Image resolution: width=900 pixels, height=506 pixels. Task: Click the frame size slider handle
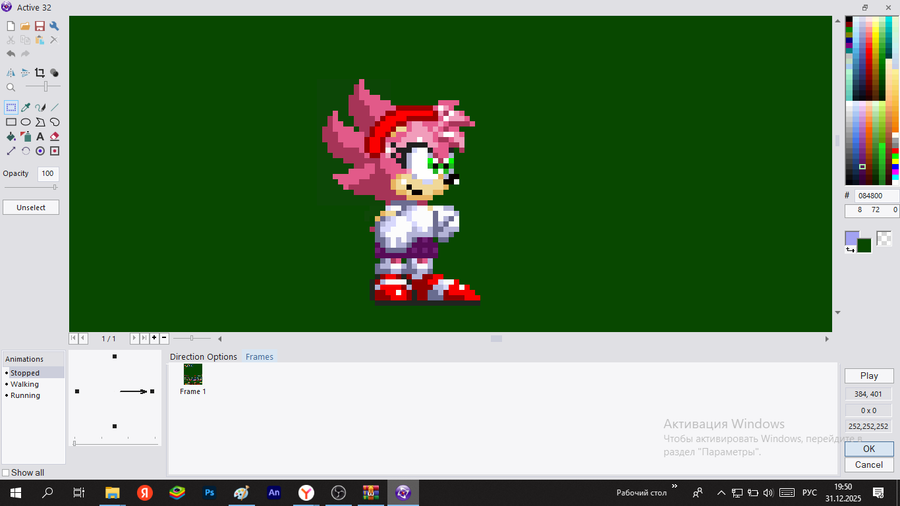click(x=192, y=338)
